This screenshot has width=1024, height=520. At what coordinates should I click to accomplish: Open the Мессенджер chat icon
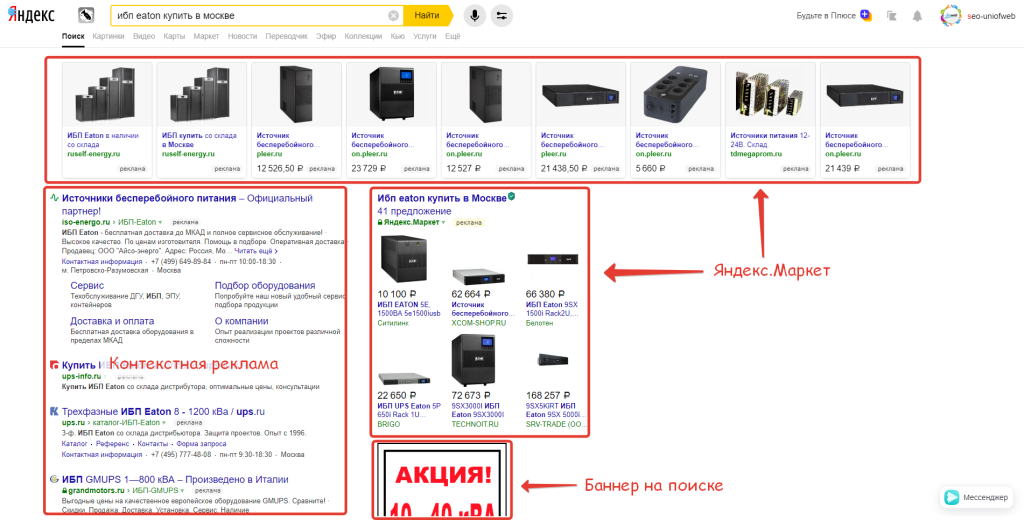[x=952, y=497]
